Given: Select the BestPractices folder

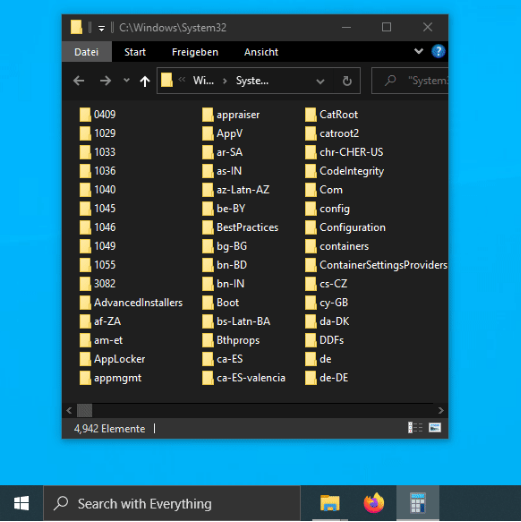Looking at the screenshot, I should coord(240,227).
